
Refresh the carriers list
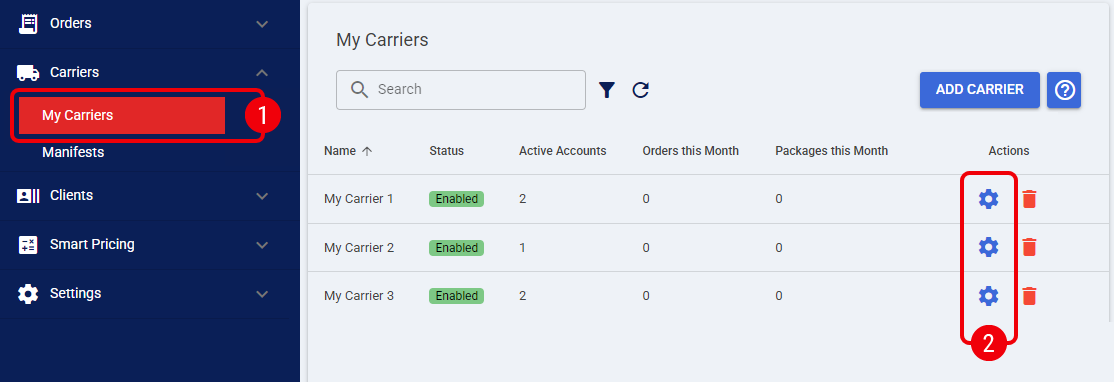(x=641, y=89)
